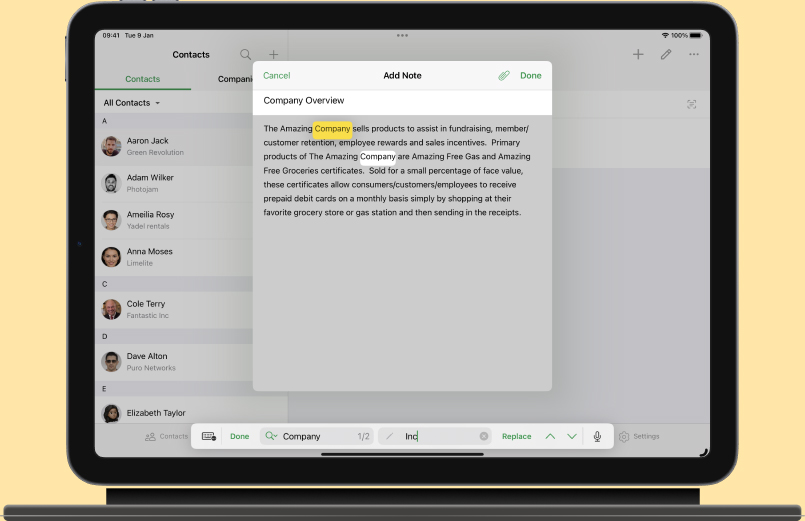Tap the microphone dictation icon
805x521 pixels.
[598, 437]
